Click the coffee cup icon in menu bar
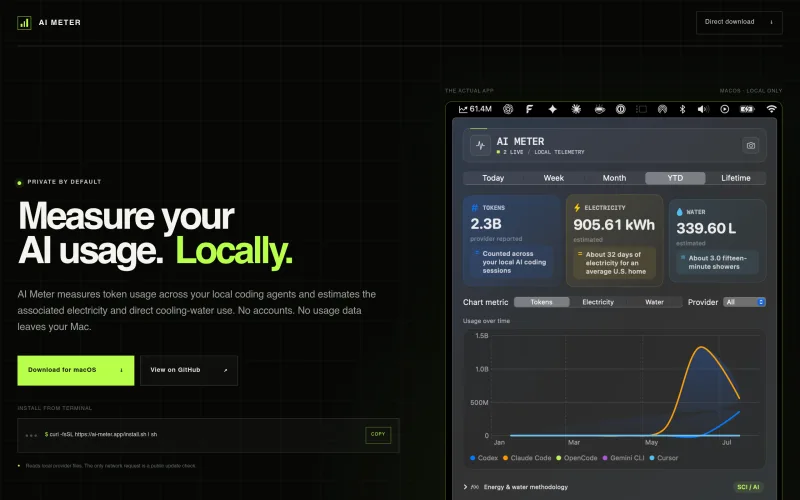 pos(599,109)
